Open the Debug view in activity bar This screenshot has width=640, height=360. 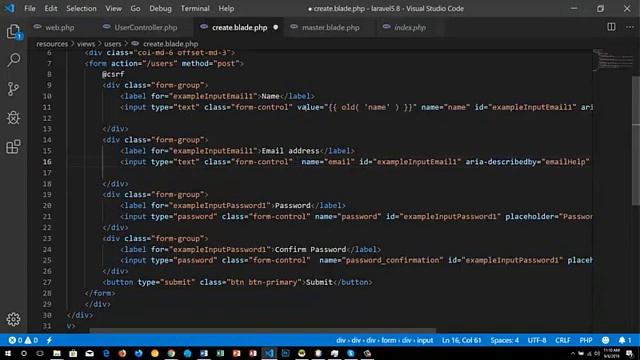coord(13,118)
